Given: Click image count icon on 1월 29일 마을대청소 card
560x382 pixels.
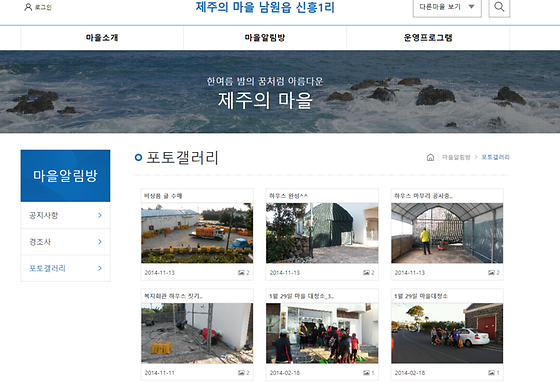Looking at the screenshot, I should click(491, 373).
